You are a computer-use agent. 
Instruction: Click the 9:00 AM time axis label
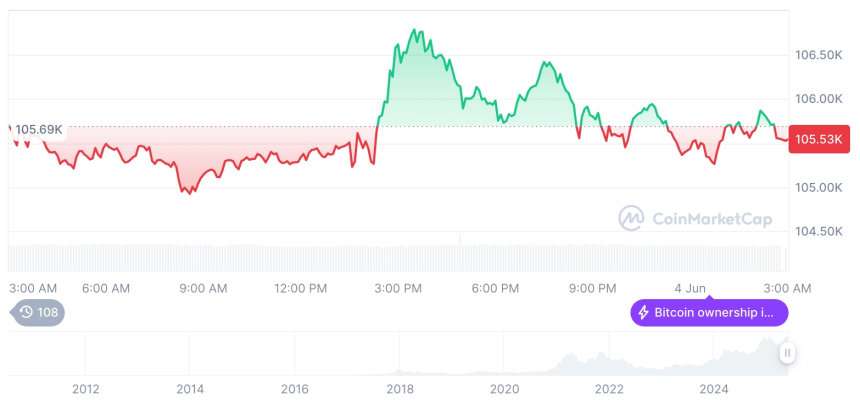(x=203, y=288)
